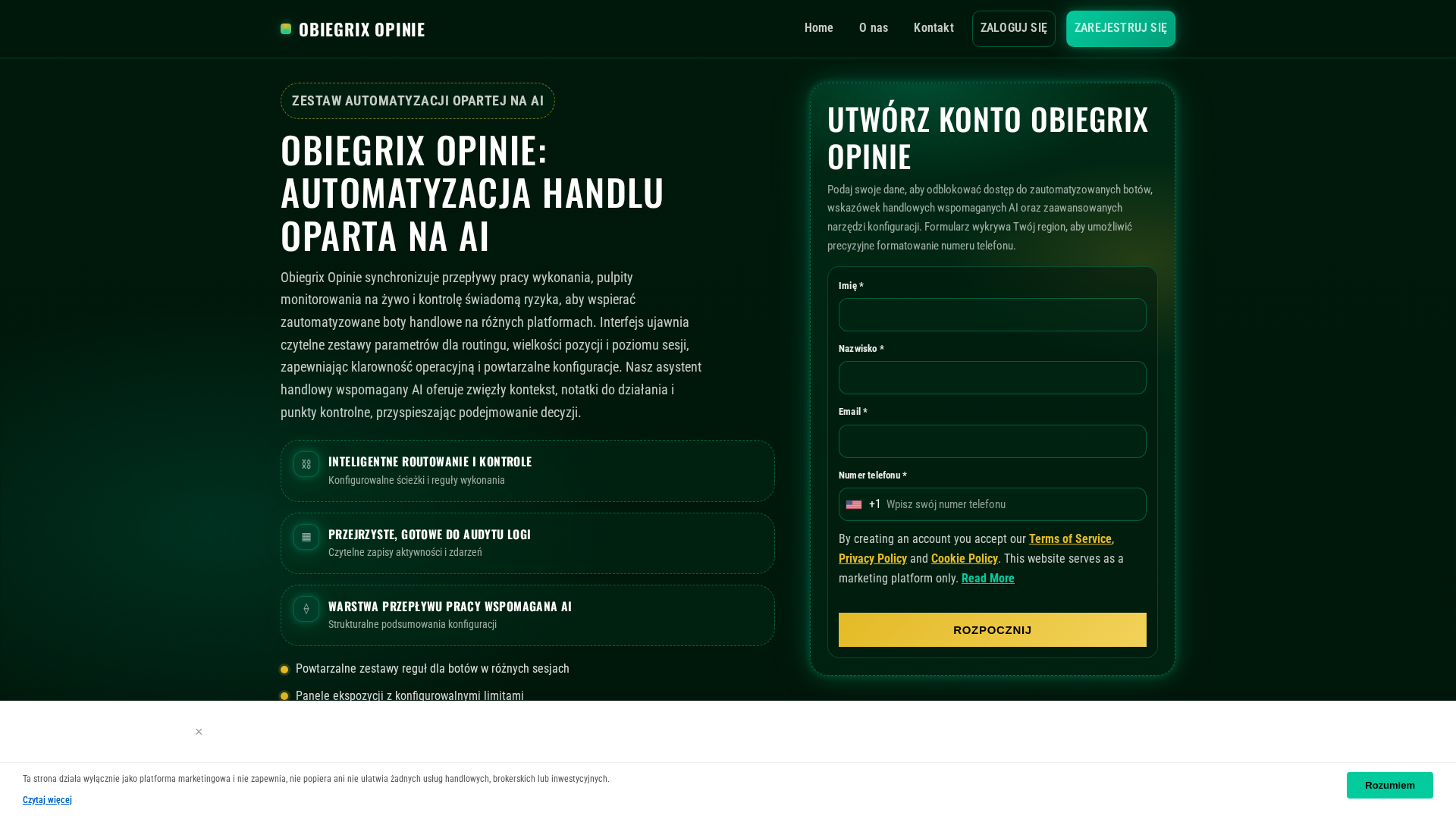Click the Konfigurowalne ścieżki i reguły wykonania text
Image resolution: width=1456 pixels, height=819 pixels.
pyautogui.click(x=416, y=480)
